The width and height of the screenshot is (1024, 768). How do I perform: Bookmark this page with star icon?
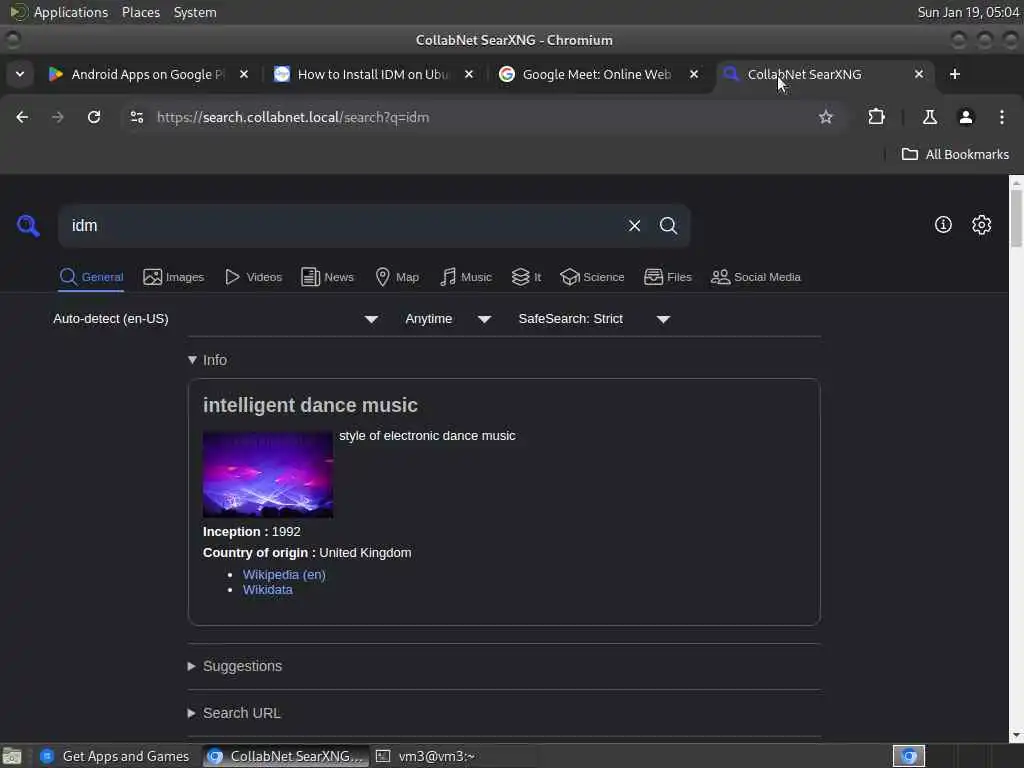(x=825, y=117)
